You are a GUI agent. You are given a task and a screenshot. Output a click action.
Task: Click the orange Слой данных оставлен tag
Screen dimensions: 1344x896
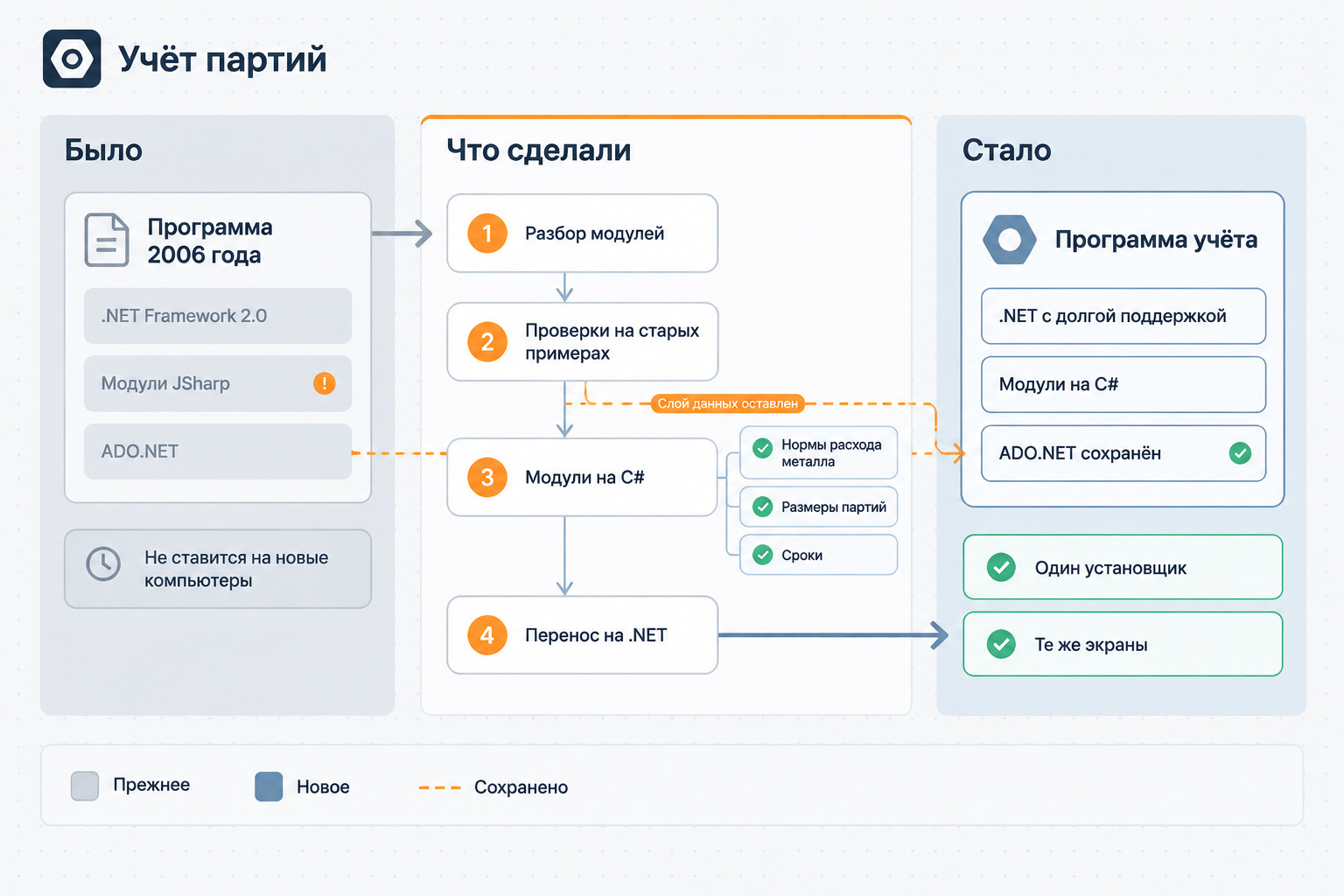(x=727, y=403)
